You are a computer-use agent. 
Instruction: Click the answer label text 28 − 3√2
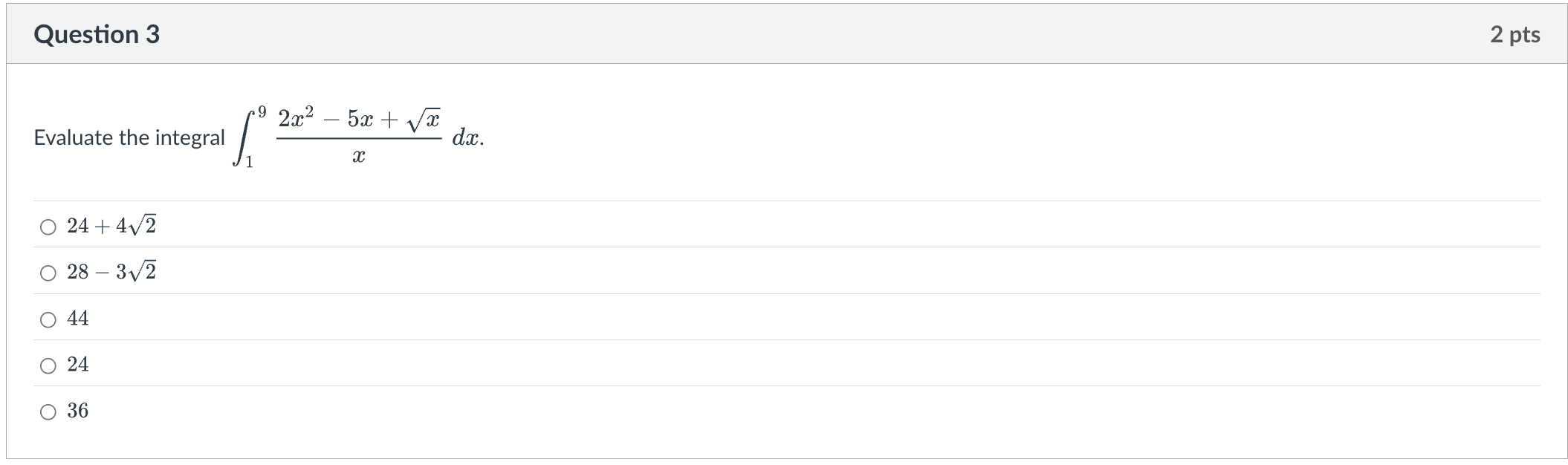point(111,272)
